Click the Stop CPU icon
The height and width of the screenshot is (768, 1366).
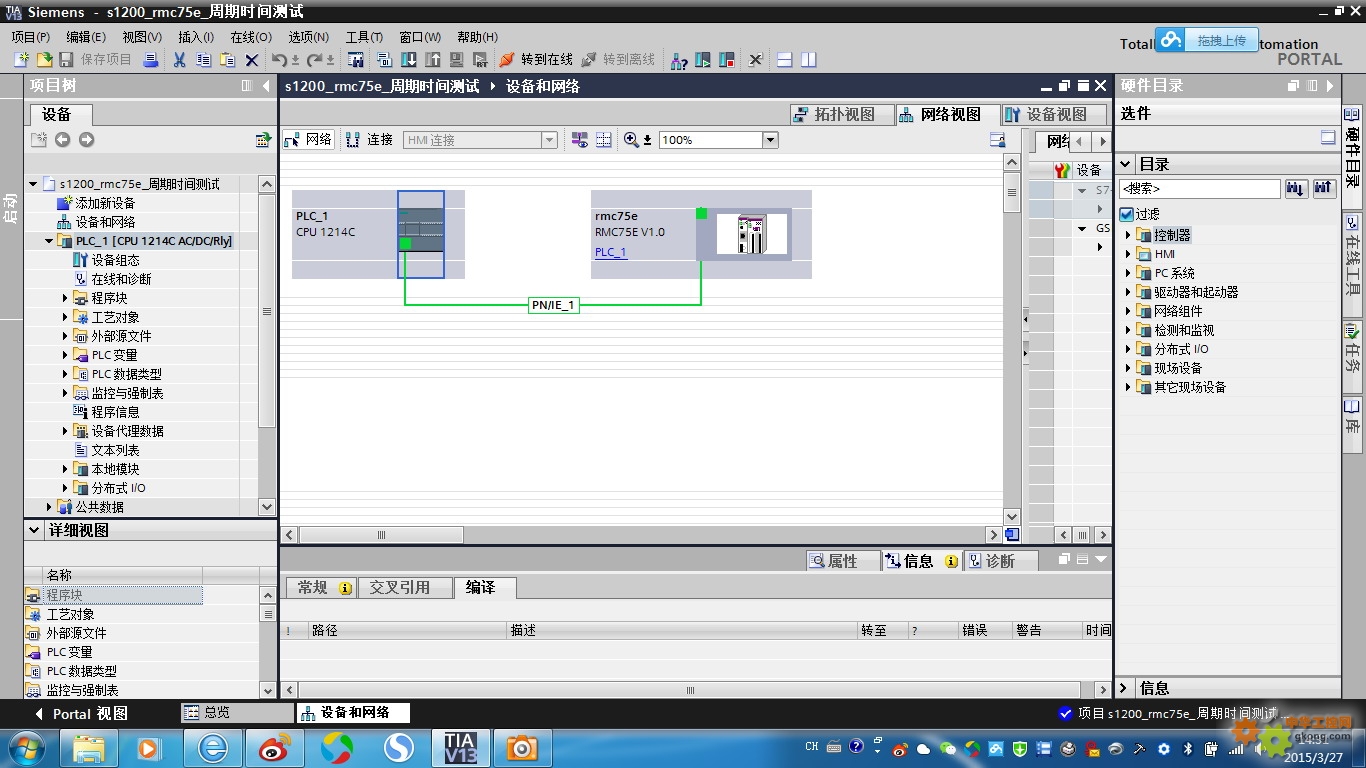727,60
